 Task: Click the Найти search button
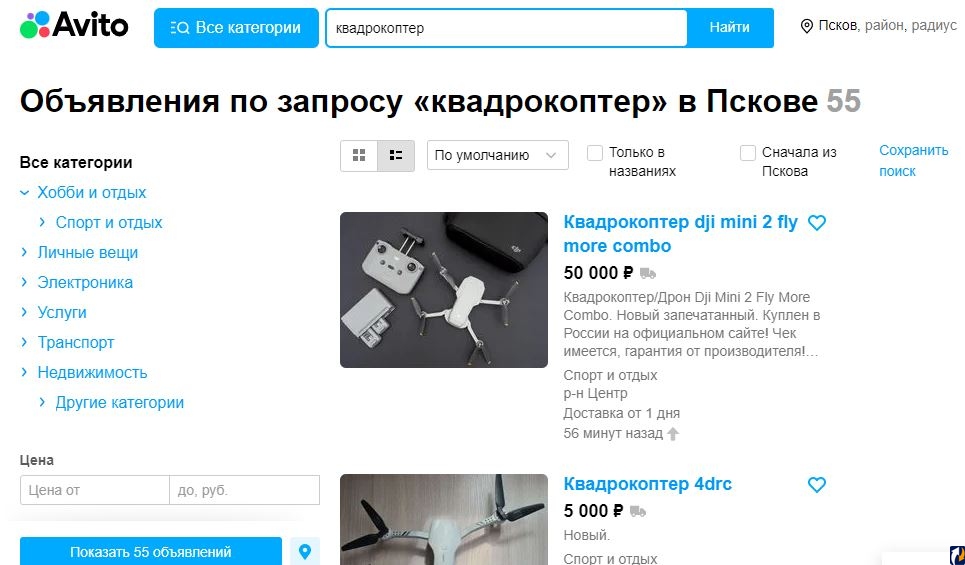pos(729,28)
